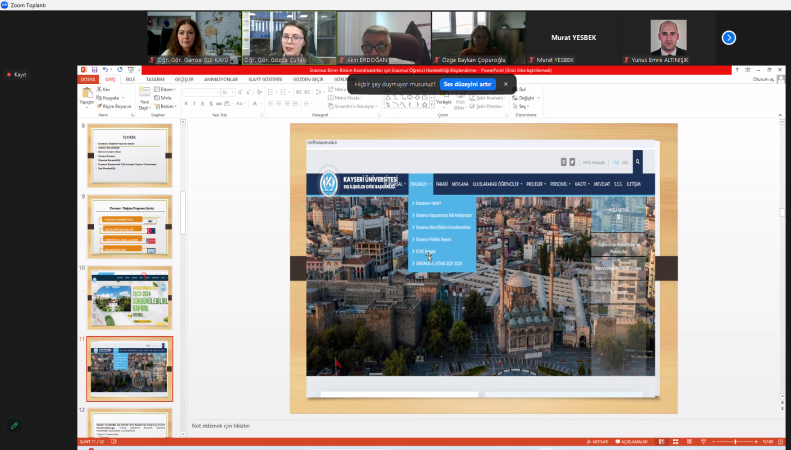Open the font size dropdown
The width and height of the screenshot is (791, 450).
click(x=233, y=92)
